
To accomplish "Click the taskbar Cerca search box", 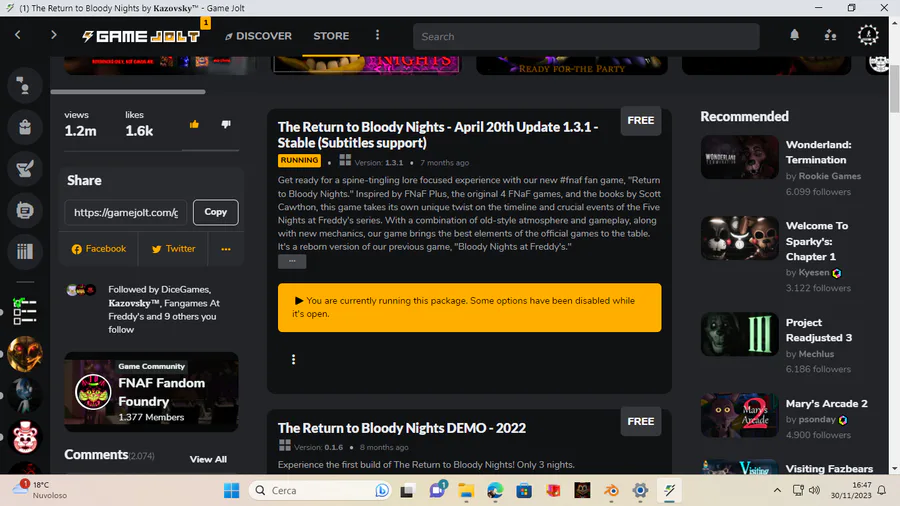I will click(320, 491).
